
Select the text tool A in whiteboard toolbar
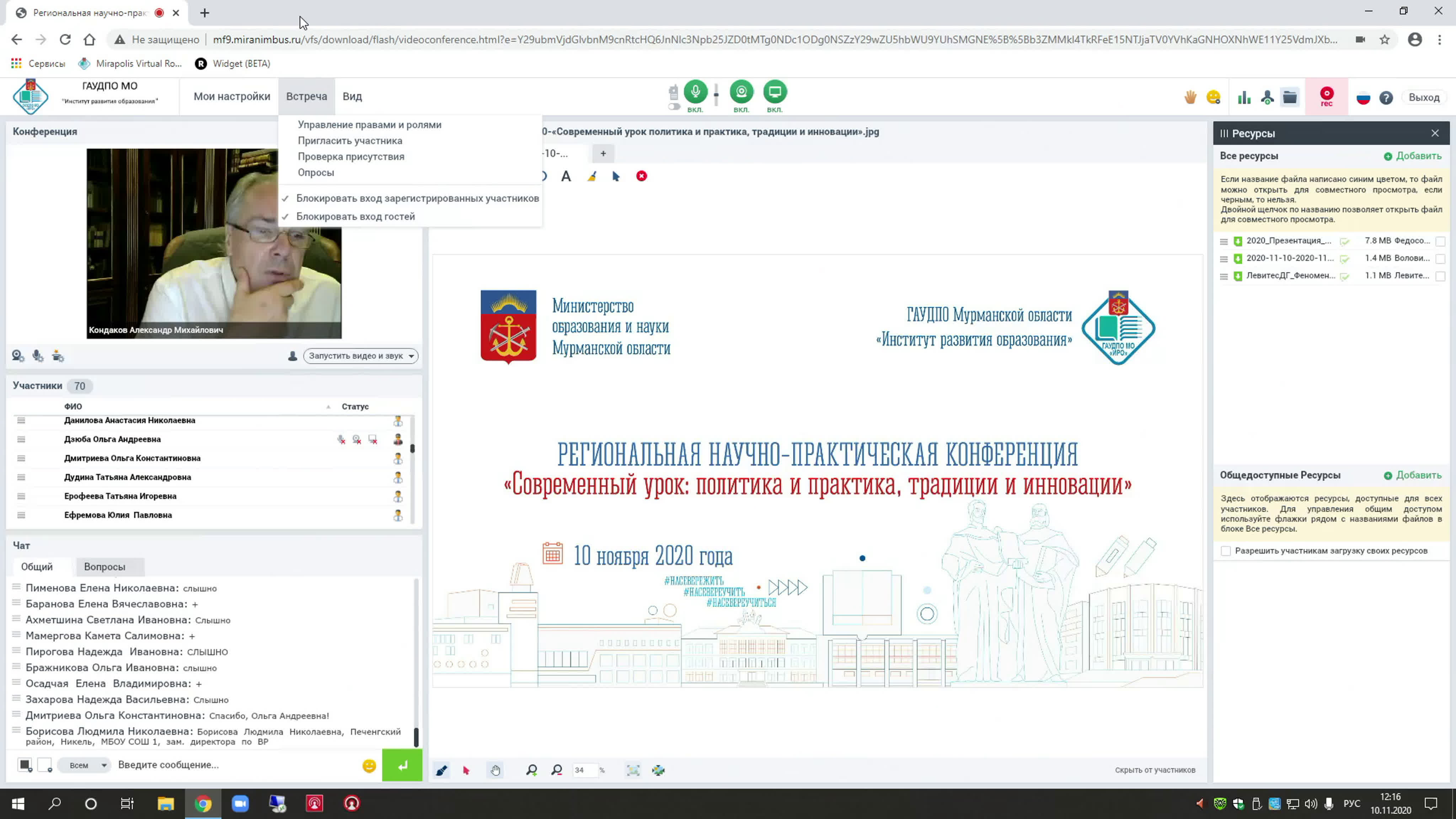[566, 176]
